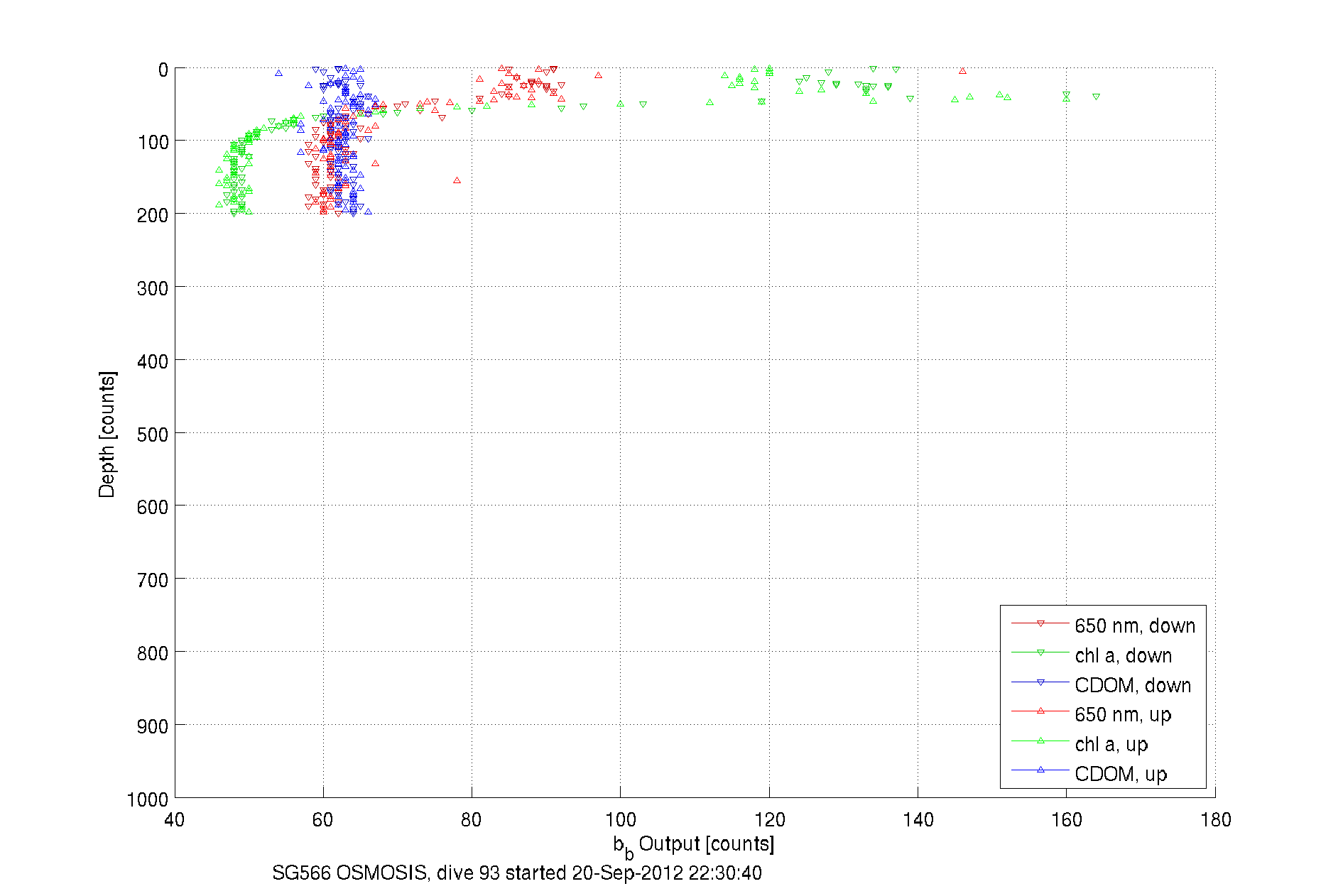Click the x-axis tick label 120
This screenshot has width=1343, height=896.
(x=769, y=820)
